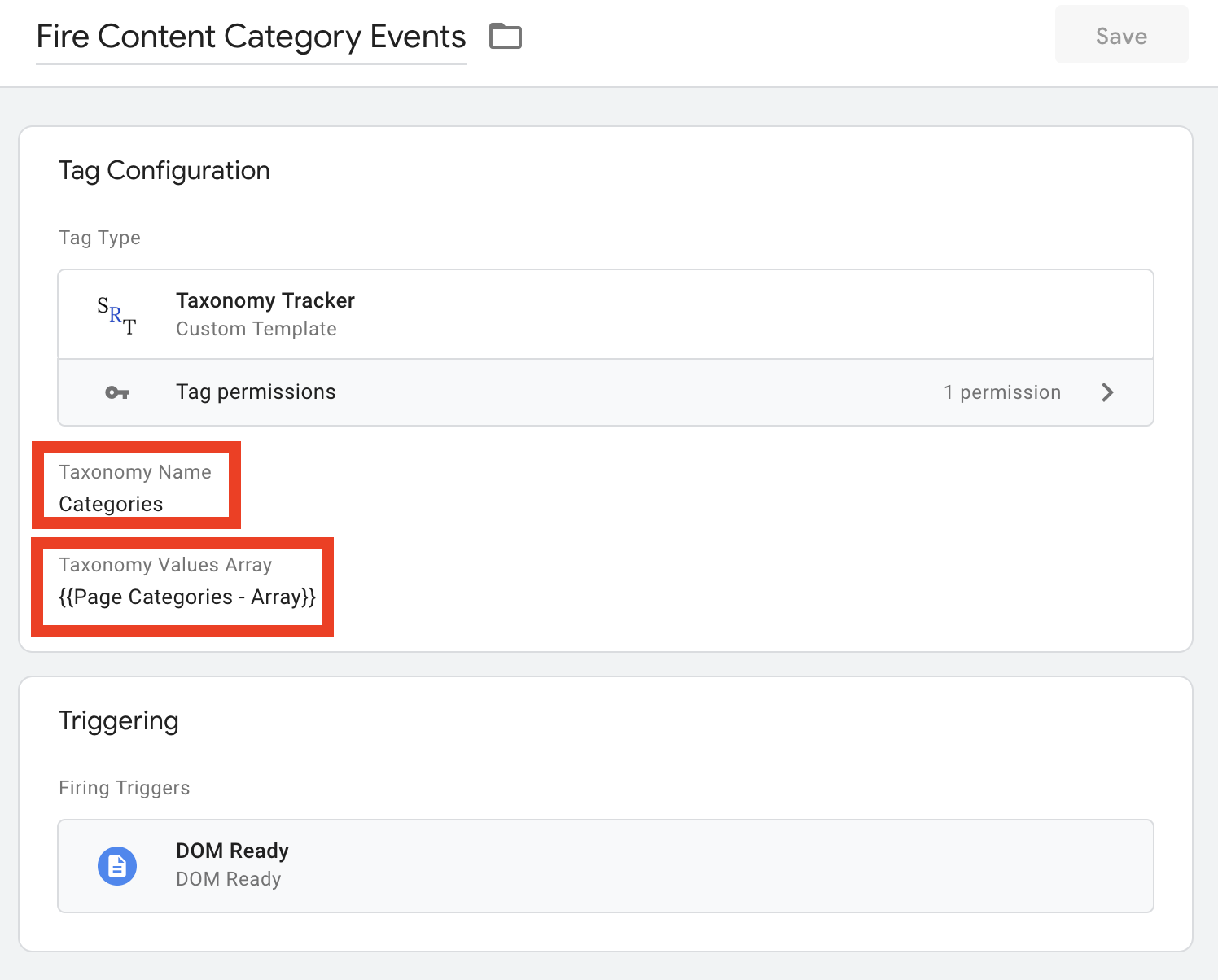Open the Tag Configuration section heading
This screenshot has height=980, width=1218.
coord(164,171)
